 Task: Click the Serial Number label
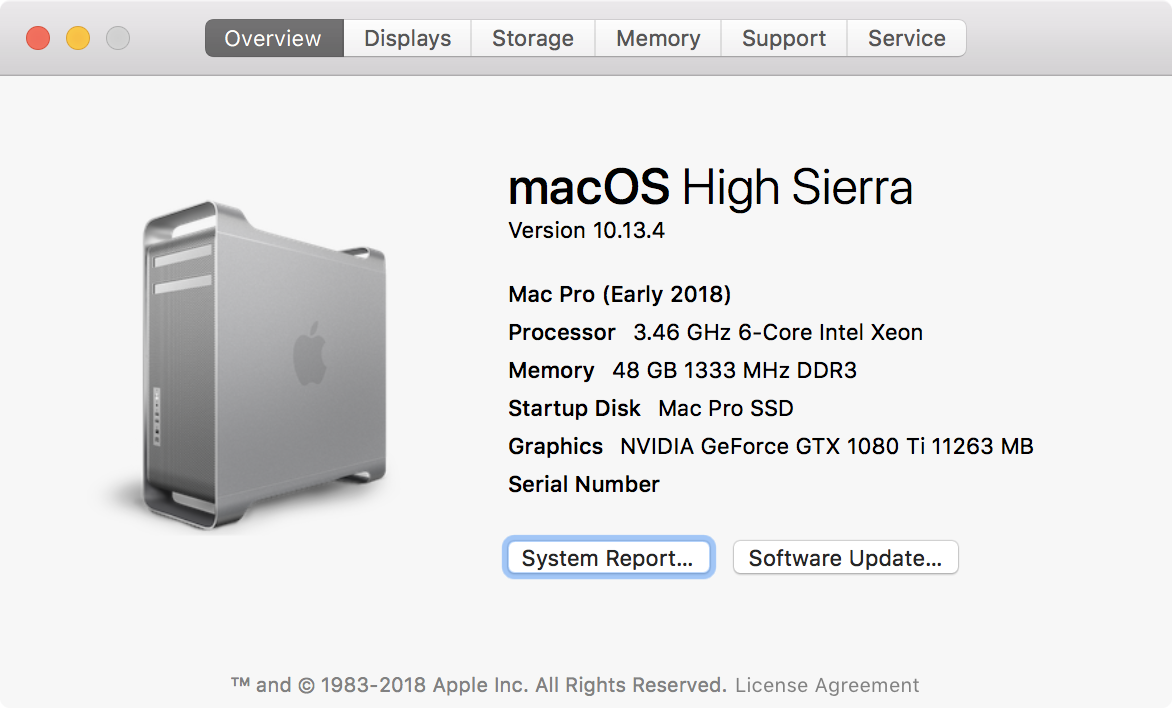(x=584, y=485)
